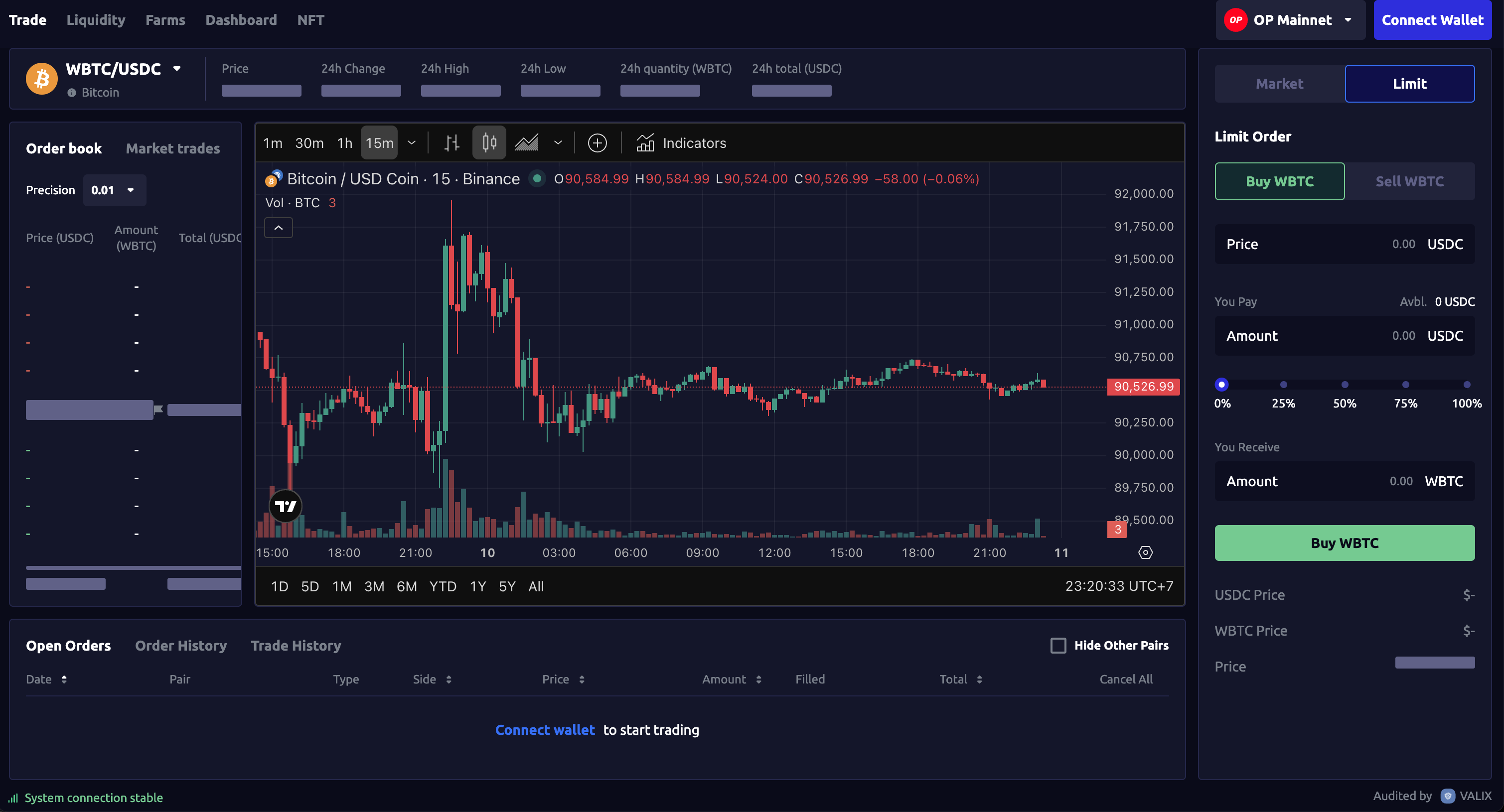The width and height of the screenshot is (1504, 812).
Task: Click the Bitcoin info icon under the pair name
Action: click(72, 93)
